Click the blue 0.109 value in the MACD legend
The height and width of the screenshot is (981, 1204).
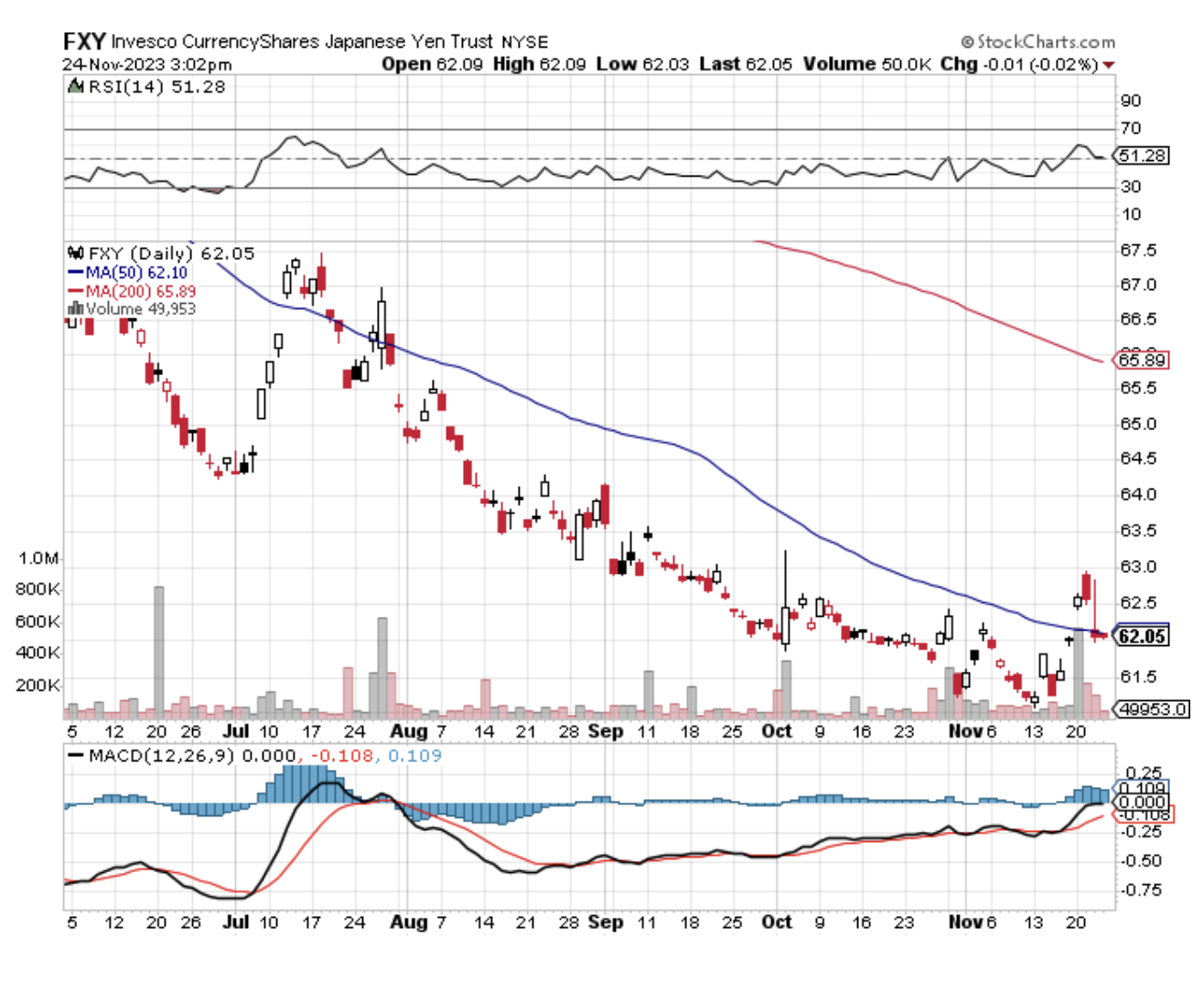414,756
